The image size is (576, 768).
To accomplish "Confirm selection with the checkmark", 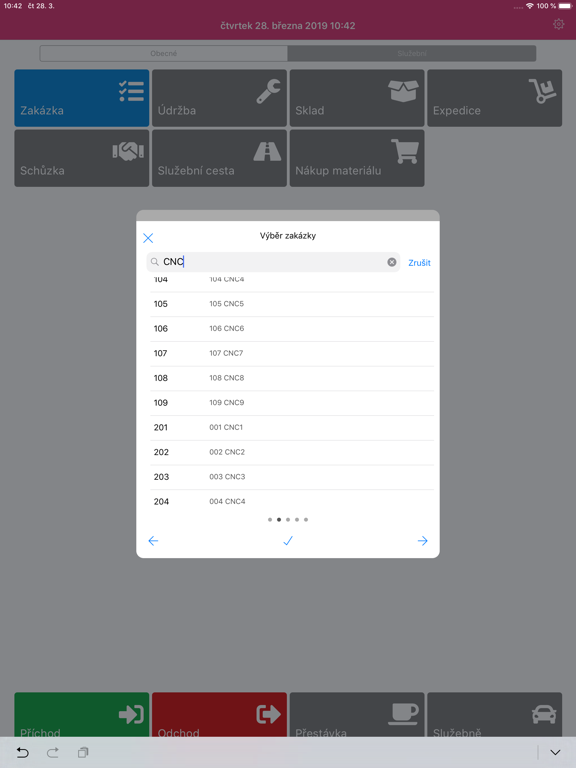I will (x=288, y=541).
